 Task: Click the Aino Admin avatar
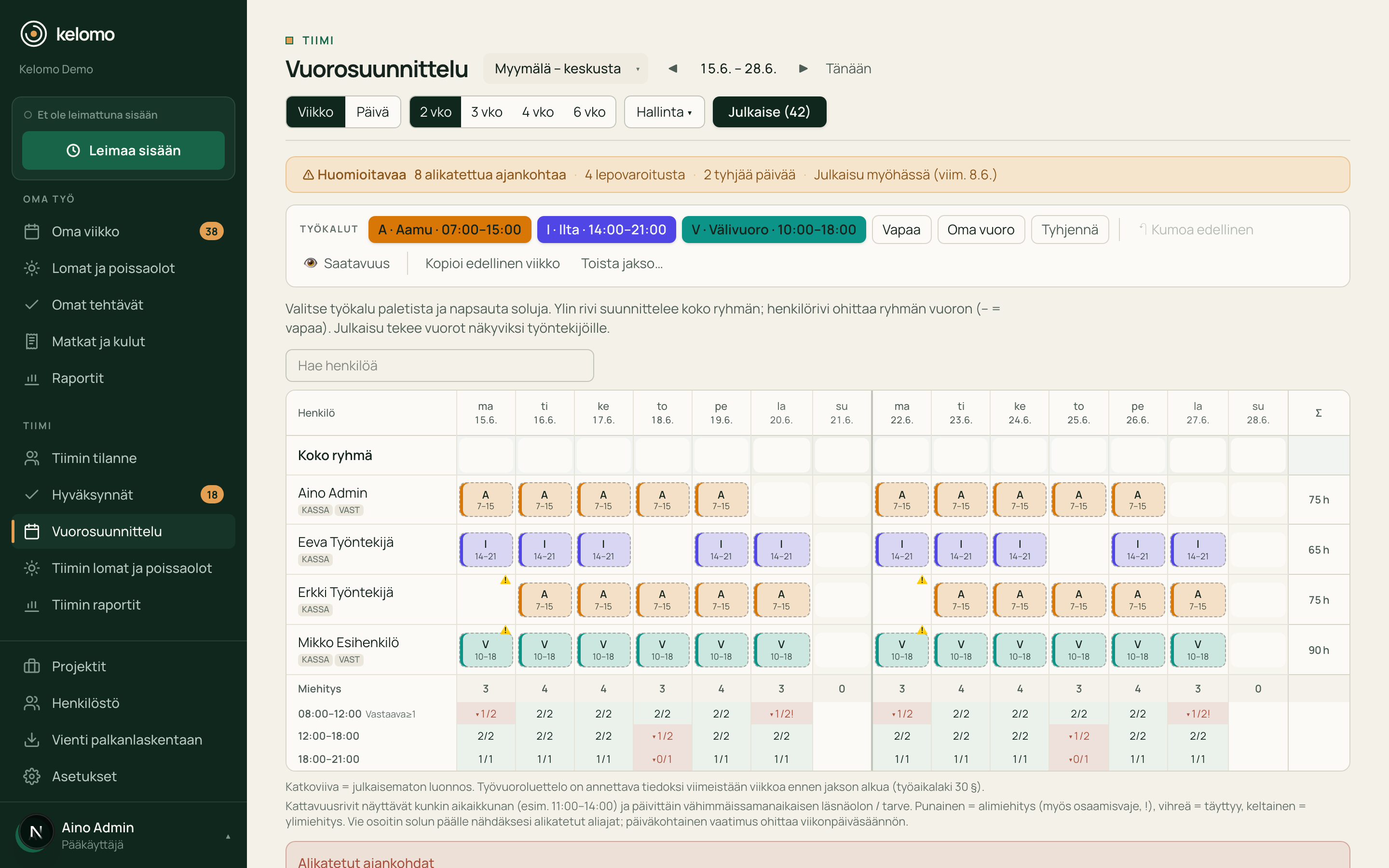[x=36, y=832]
